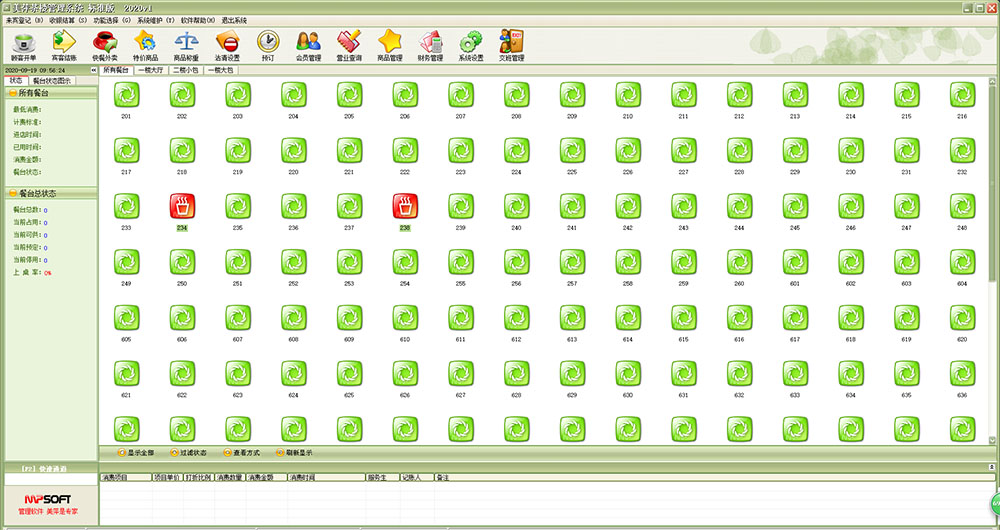
Task: Open 会员管理 member management
Action: (x=308, y=45)
